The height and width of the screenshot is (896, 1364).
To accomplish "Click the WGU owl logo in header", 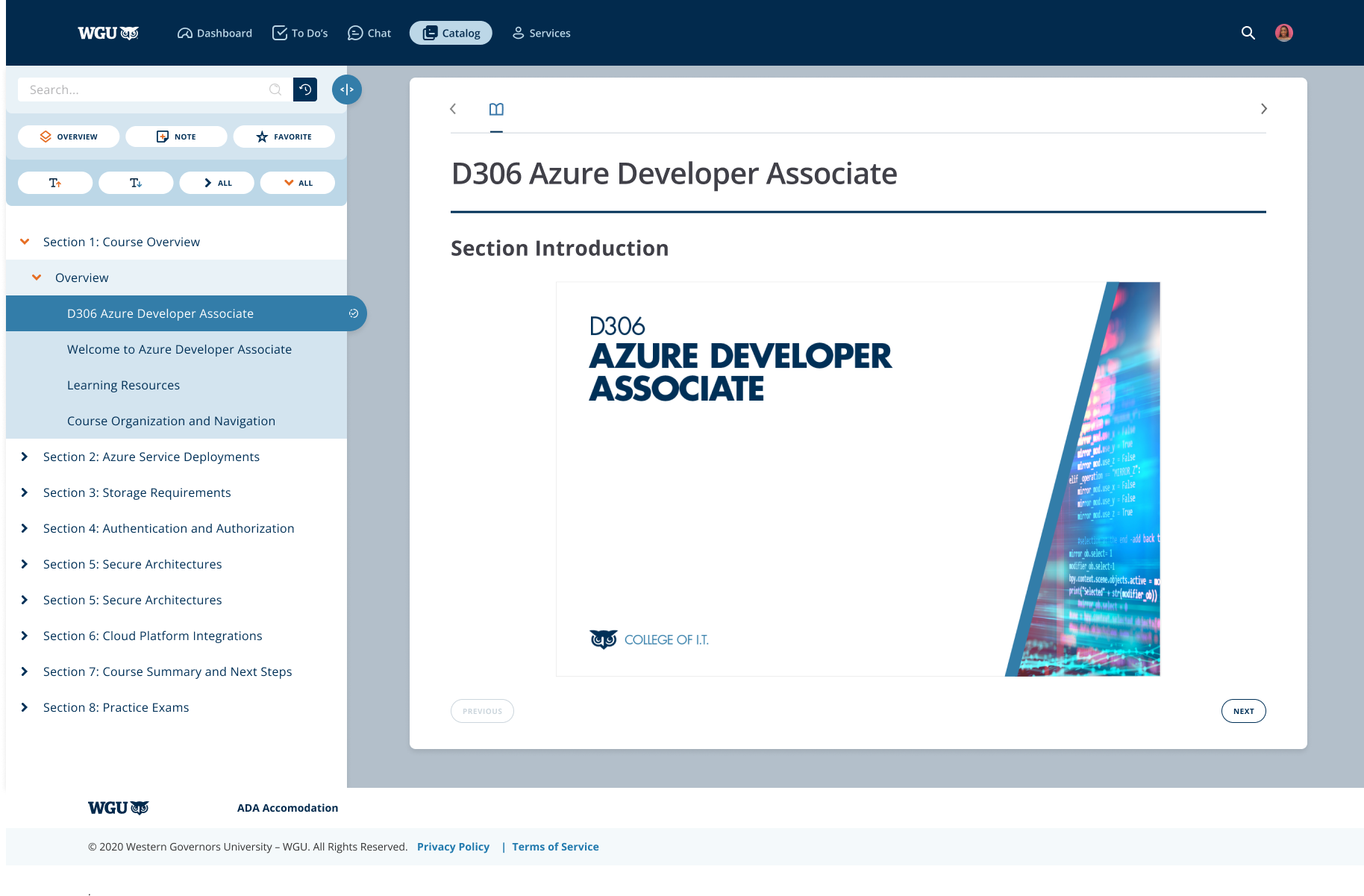I will pos(108,33).
